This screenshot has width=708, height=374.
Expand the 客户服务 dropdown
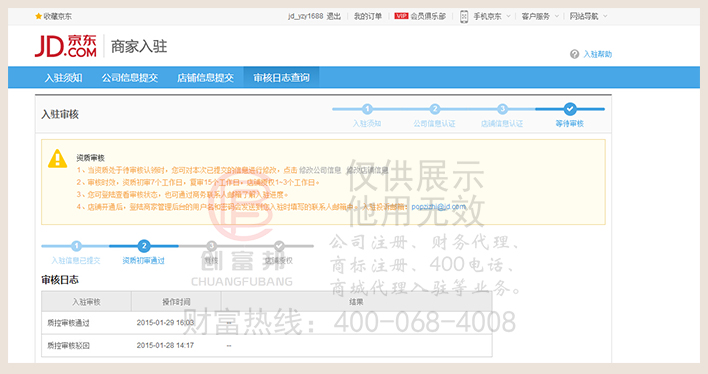(x=557, y=16)
